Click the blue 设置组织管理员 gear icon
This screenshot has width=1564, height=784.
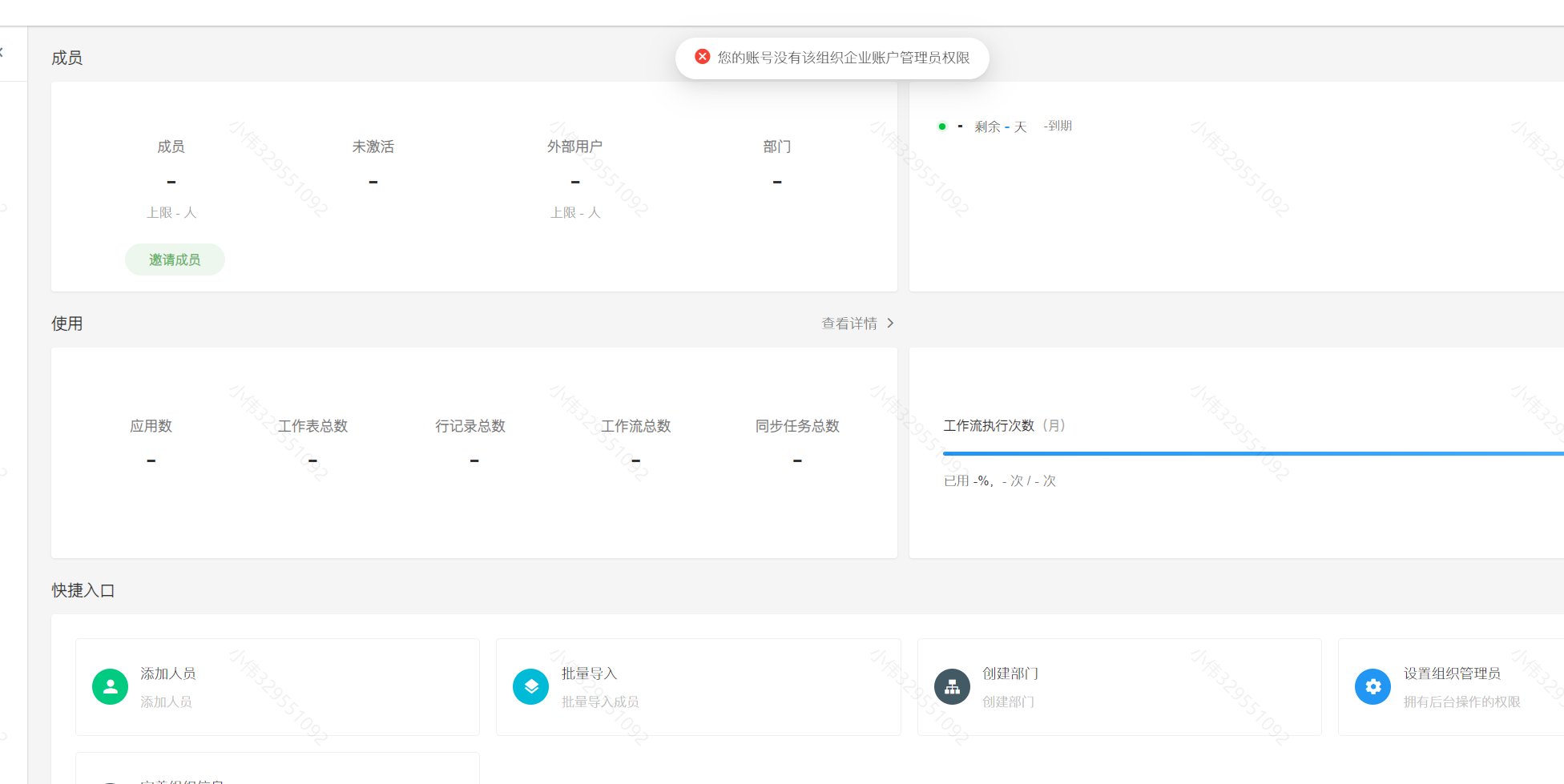(1373, 687)
